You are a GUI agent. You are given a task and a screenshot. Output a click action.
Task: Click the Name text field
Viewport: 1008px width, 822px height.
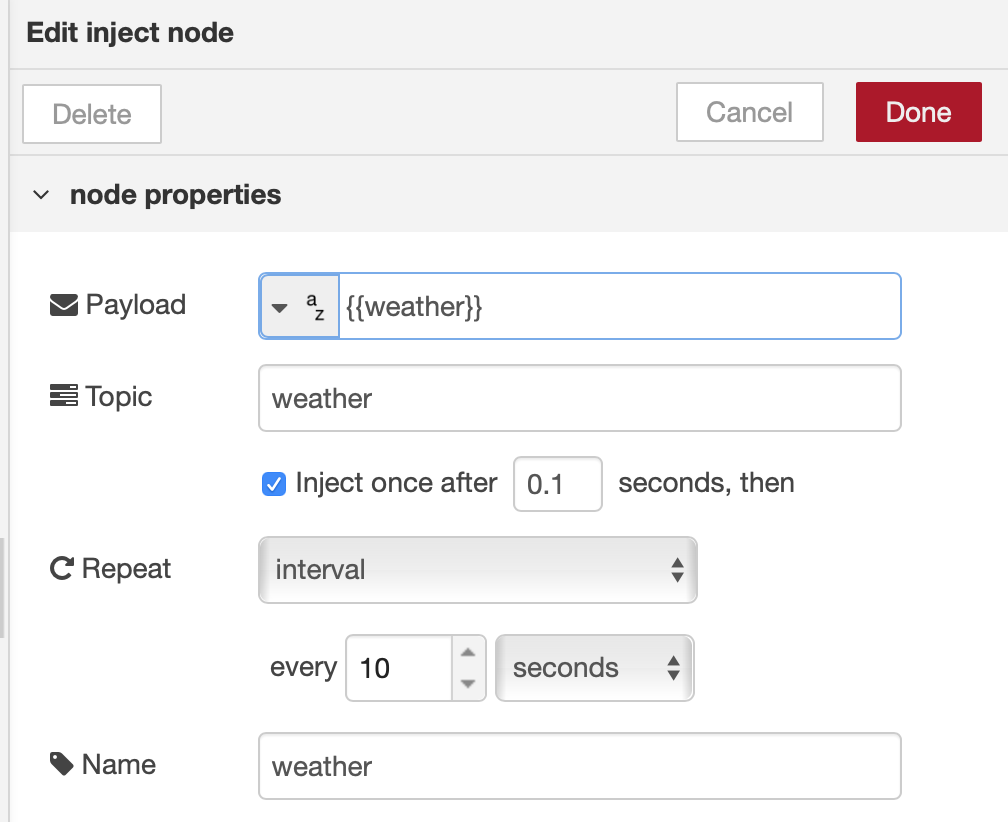coord(580,765)
